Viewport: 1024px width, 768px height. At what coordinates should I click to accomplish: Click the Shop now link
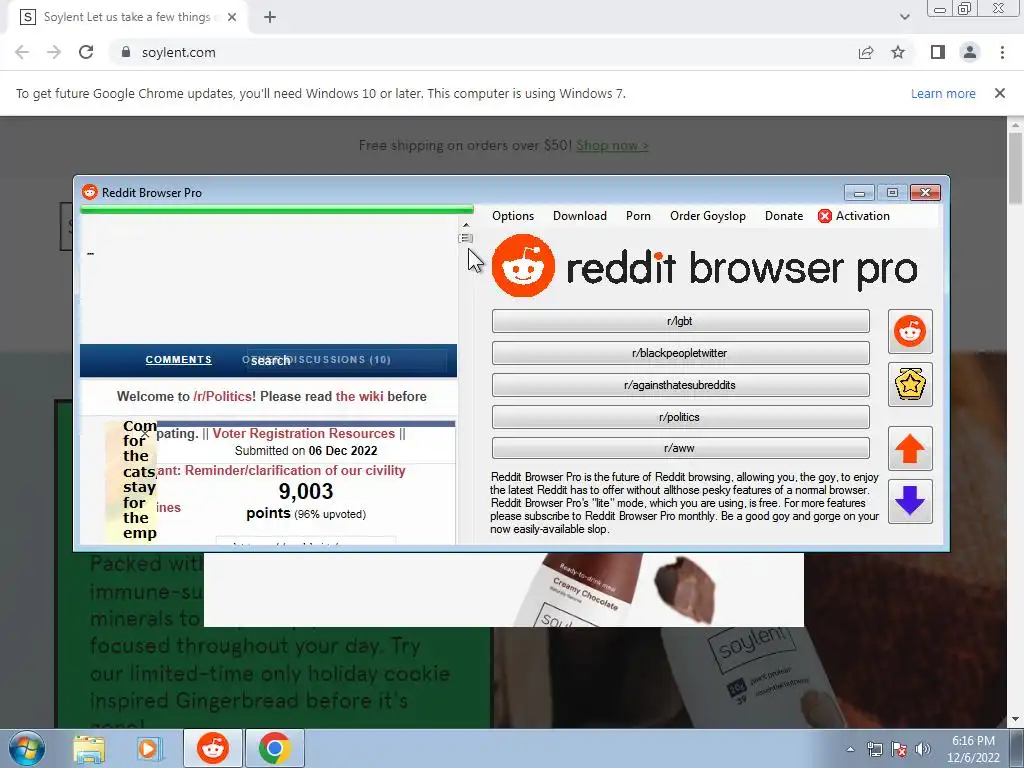point(612,146)
